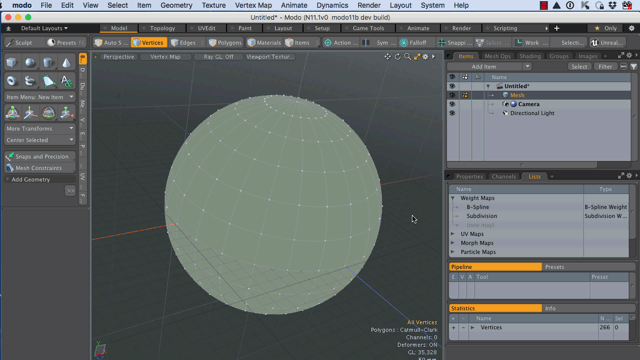
Task: Click the viewport rotate icon
Action: click(398, 57)
